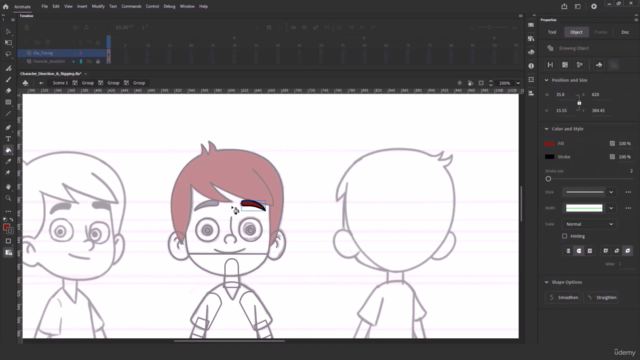
Task: Open the workspace switcher icon
Action: [578, 7]
